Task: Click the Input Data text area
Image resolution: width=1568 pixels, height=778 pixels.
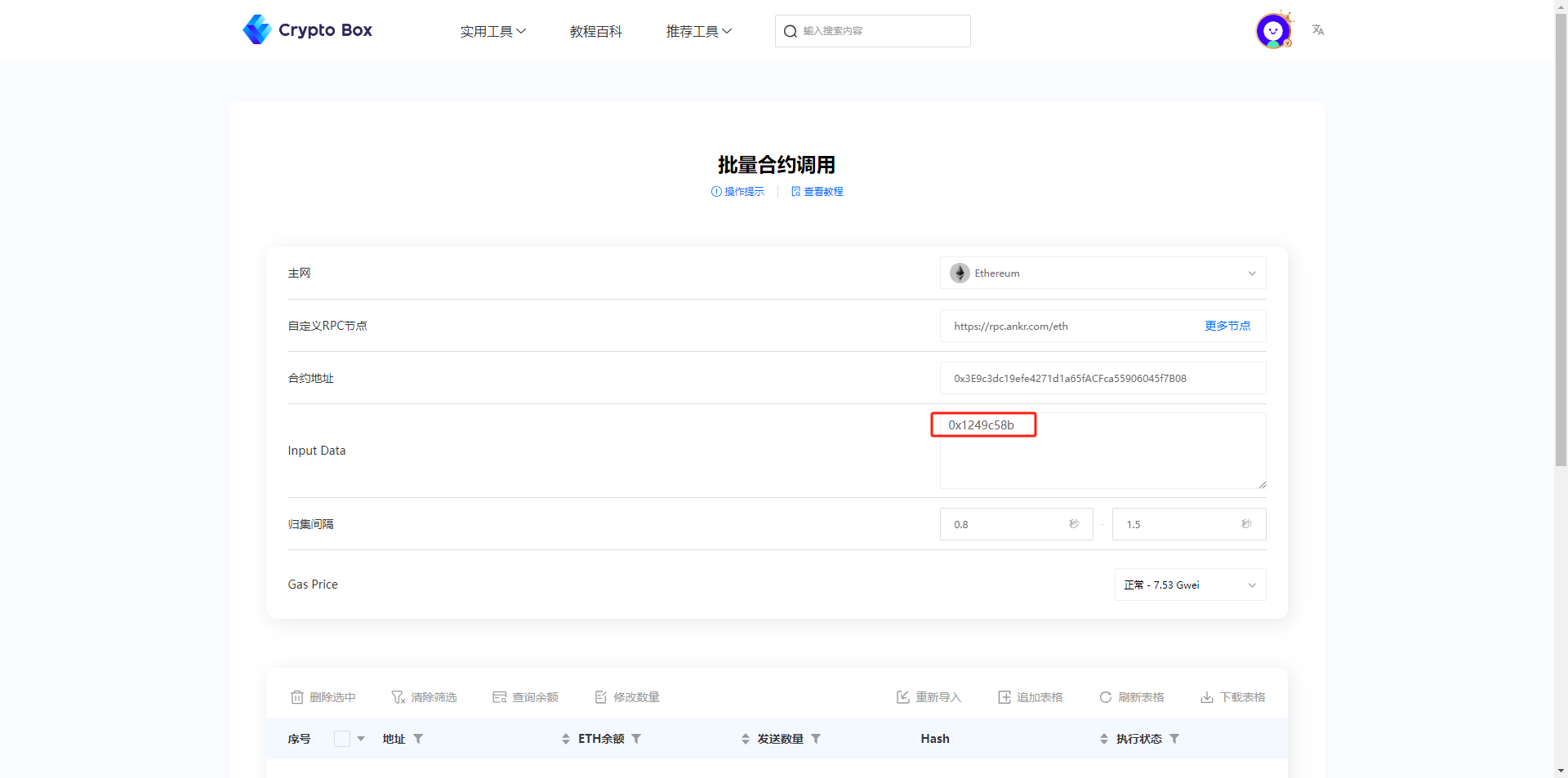Action: click(1102, 451)
